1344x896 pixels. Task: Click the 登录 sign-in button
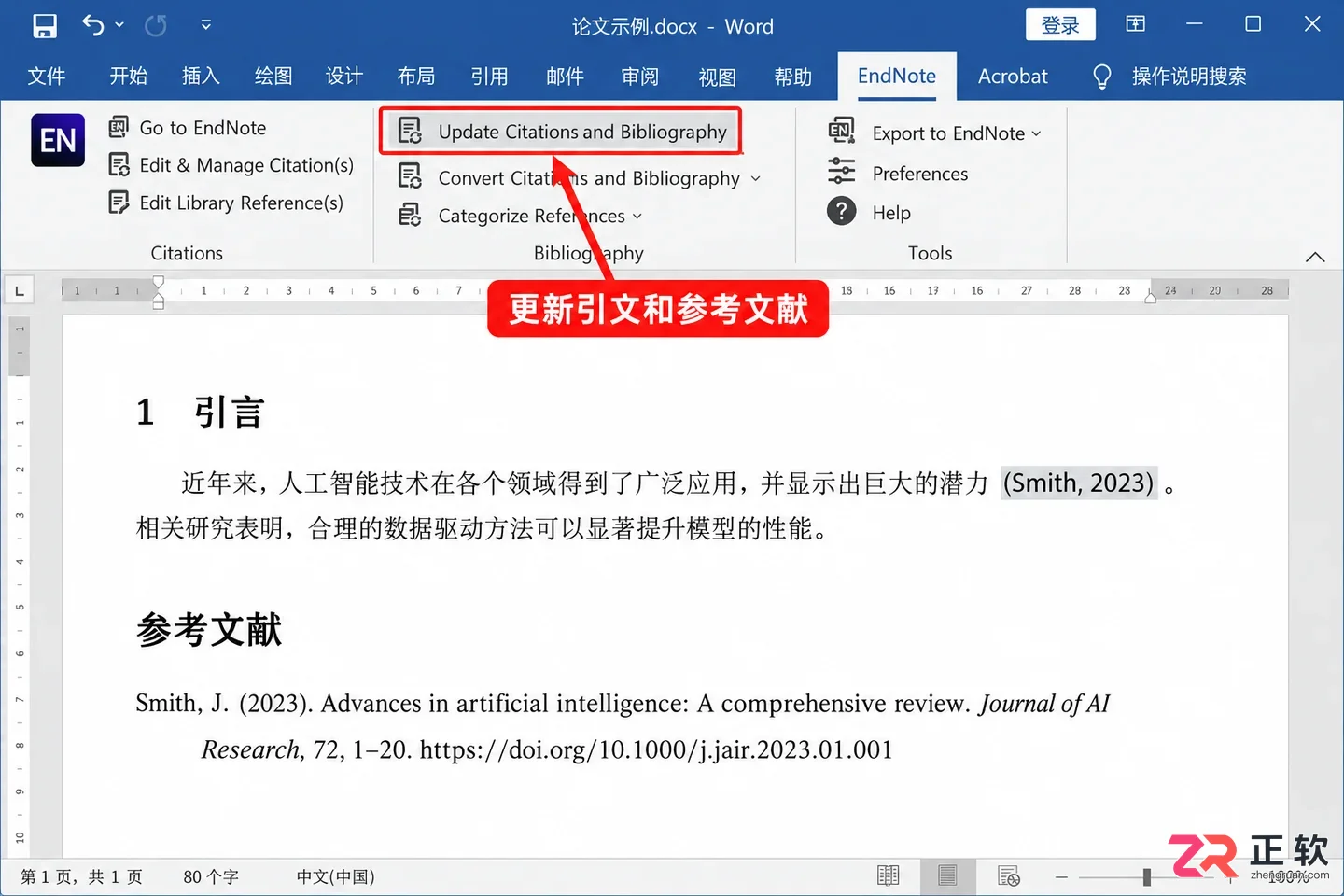pyautogui.click(x=1060, y=25)
